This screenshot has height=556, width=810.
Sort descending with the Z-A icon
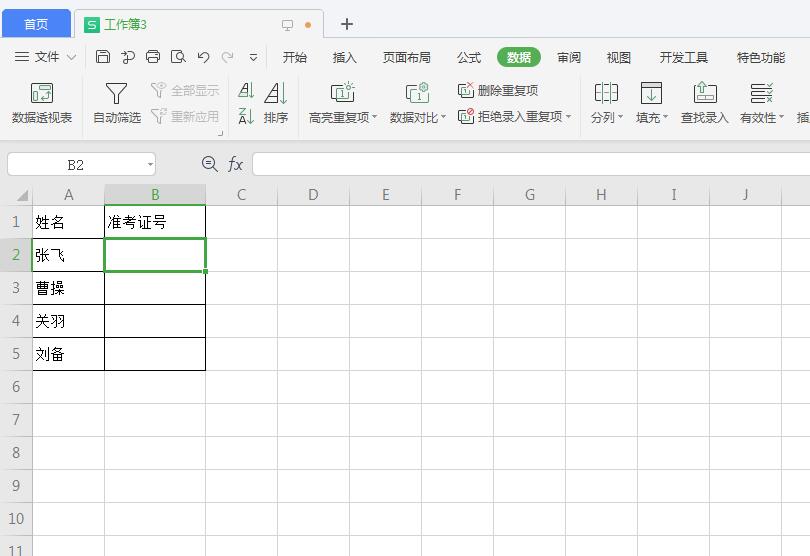coord(246,116)
